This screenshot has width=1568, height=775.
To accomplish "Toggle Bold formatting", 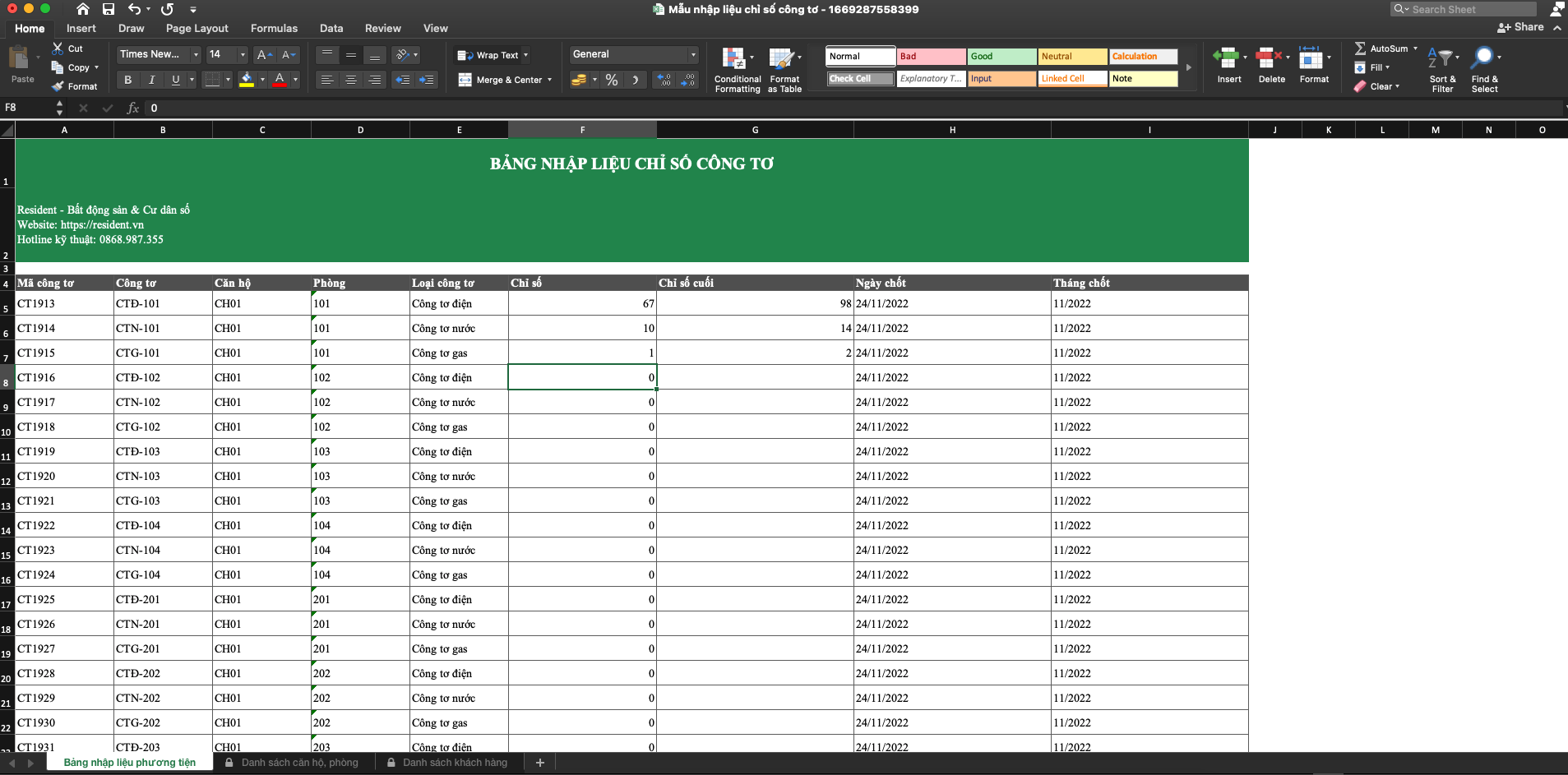I will (127, 80).
